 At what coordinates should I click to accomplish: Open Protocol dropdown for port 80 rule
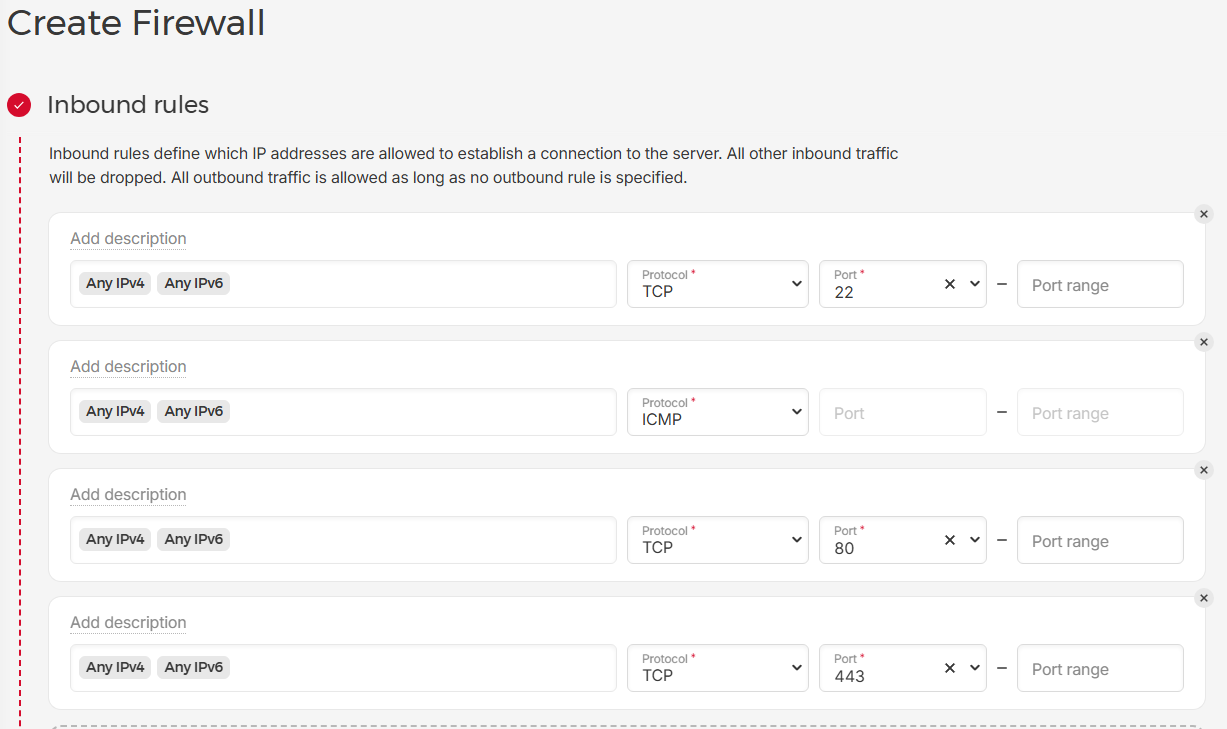click(x=717, y=540)
